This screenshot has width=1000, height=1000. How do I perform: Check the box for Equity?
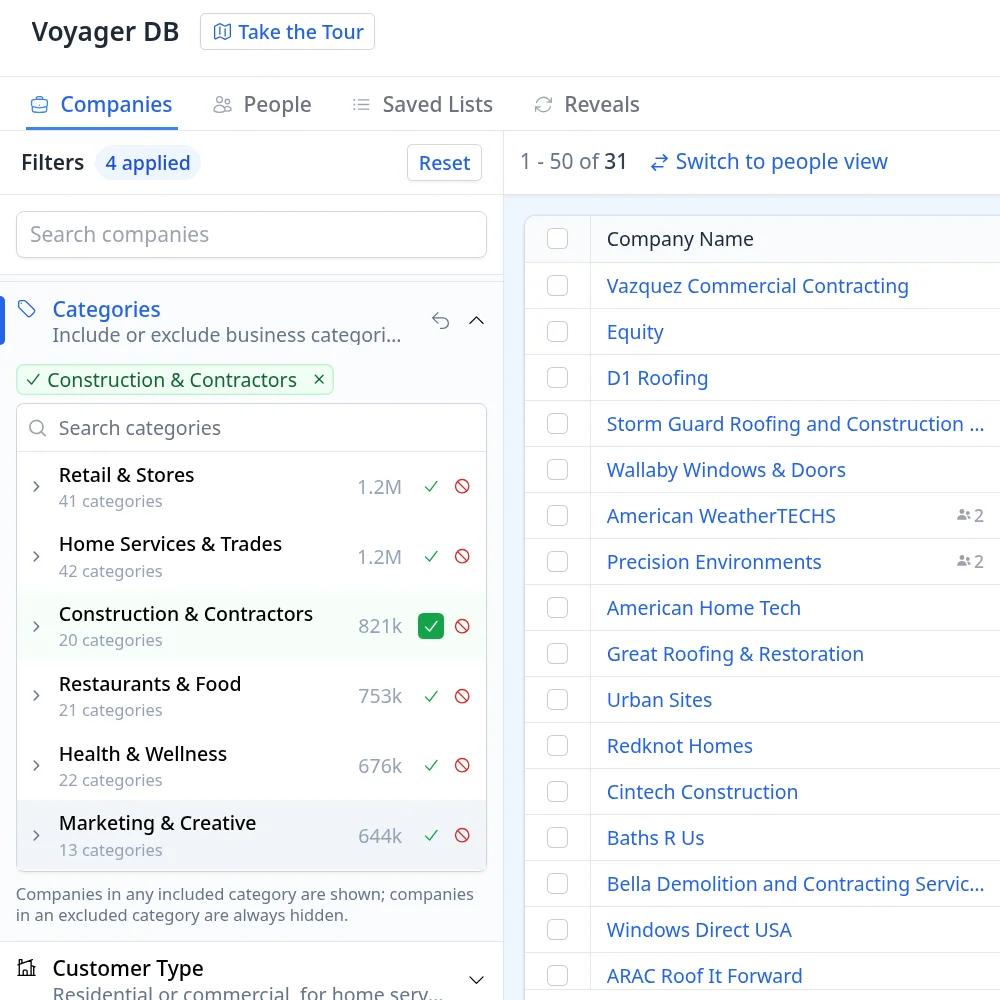pyautogui.click(x=557, y=332)
